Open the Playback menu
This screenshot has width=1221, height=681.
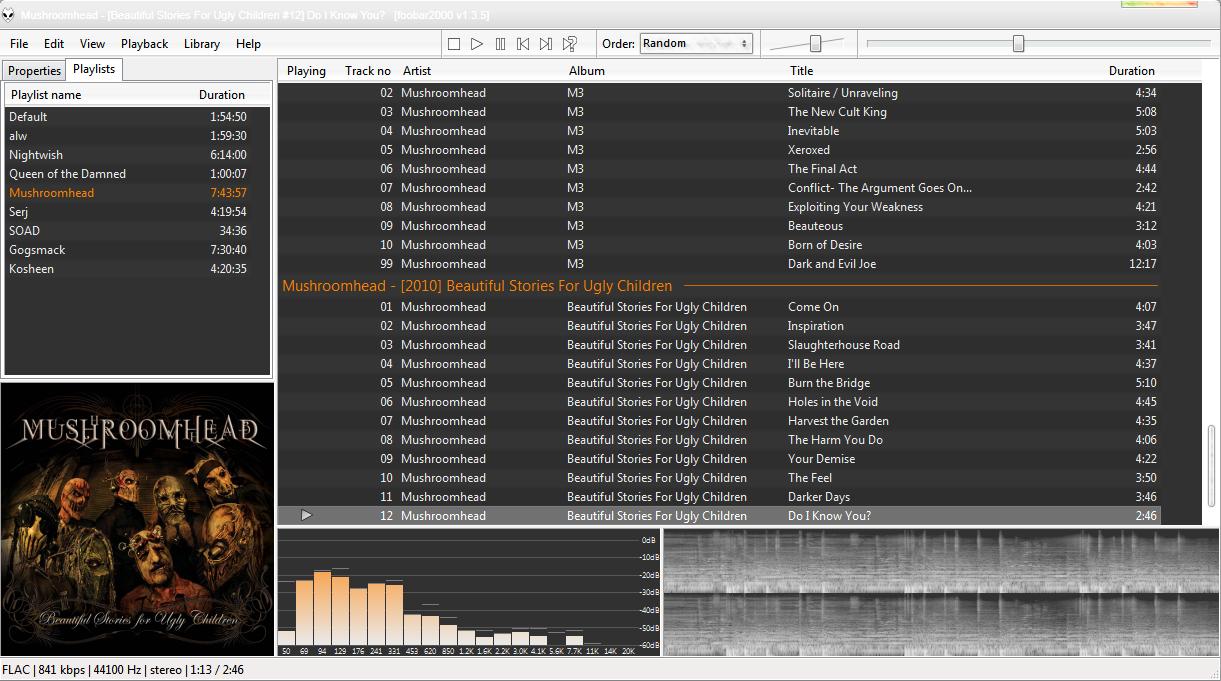144,44
